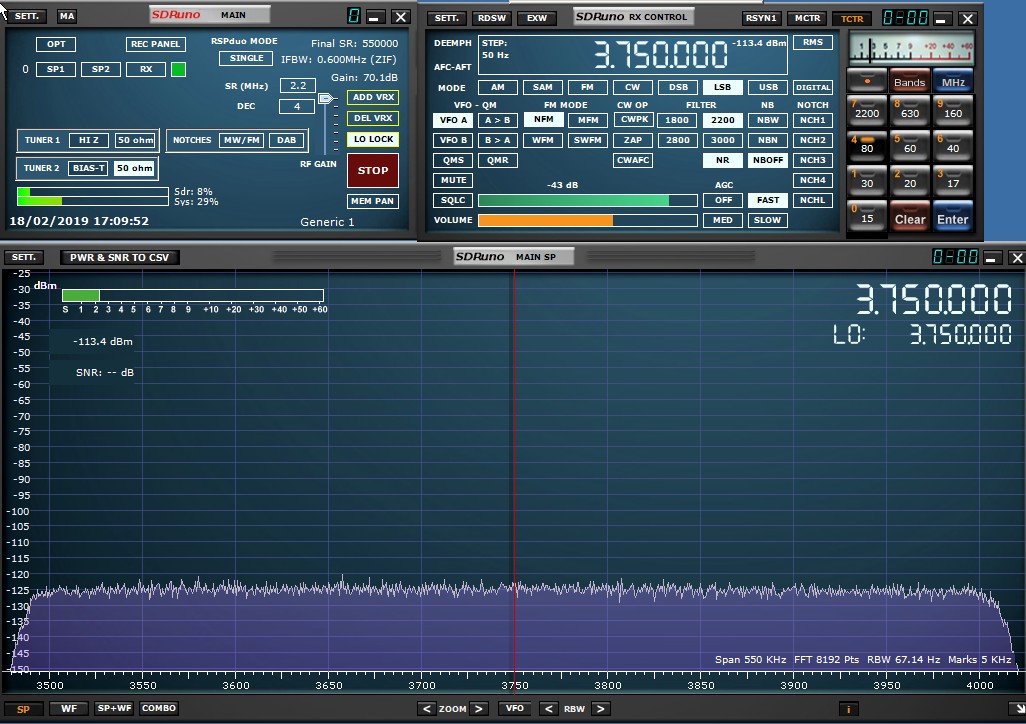Select keypad 6 / 40 band key
The height and width of the screenshot is (724, 1026).
[x=953, y=145]
